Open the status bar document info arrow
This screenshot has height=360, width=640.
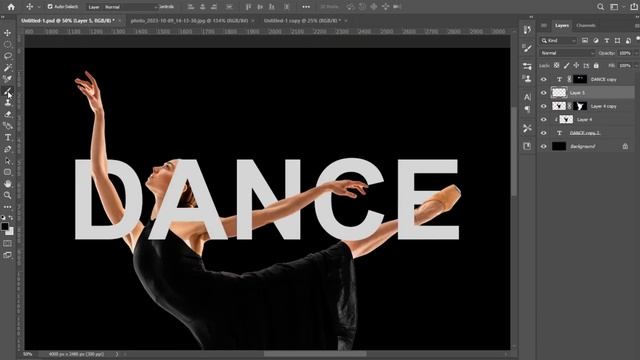coord(117,354)
